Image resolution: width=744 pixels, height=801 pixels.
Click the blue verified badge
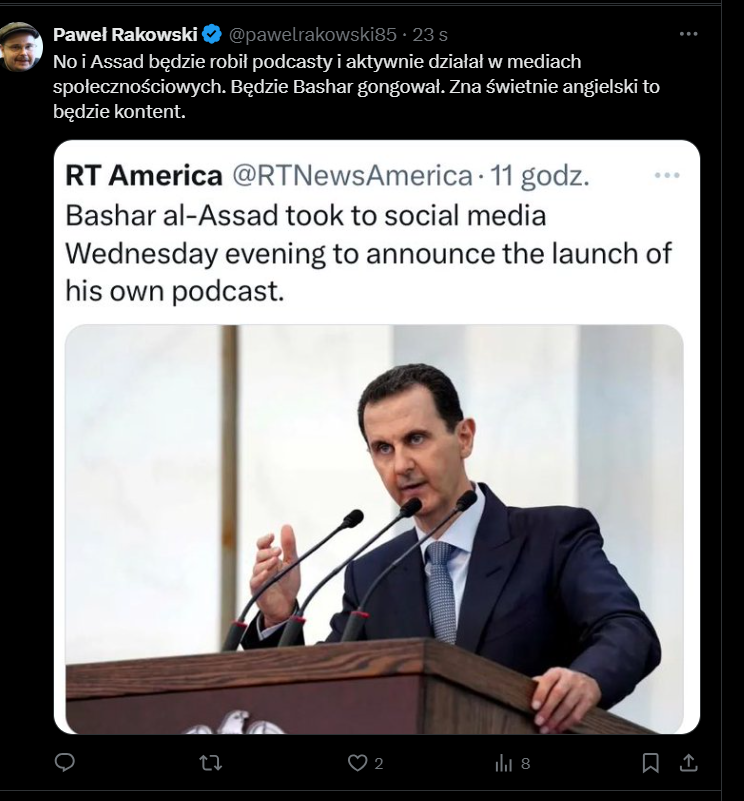212,36
